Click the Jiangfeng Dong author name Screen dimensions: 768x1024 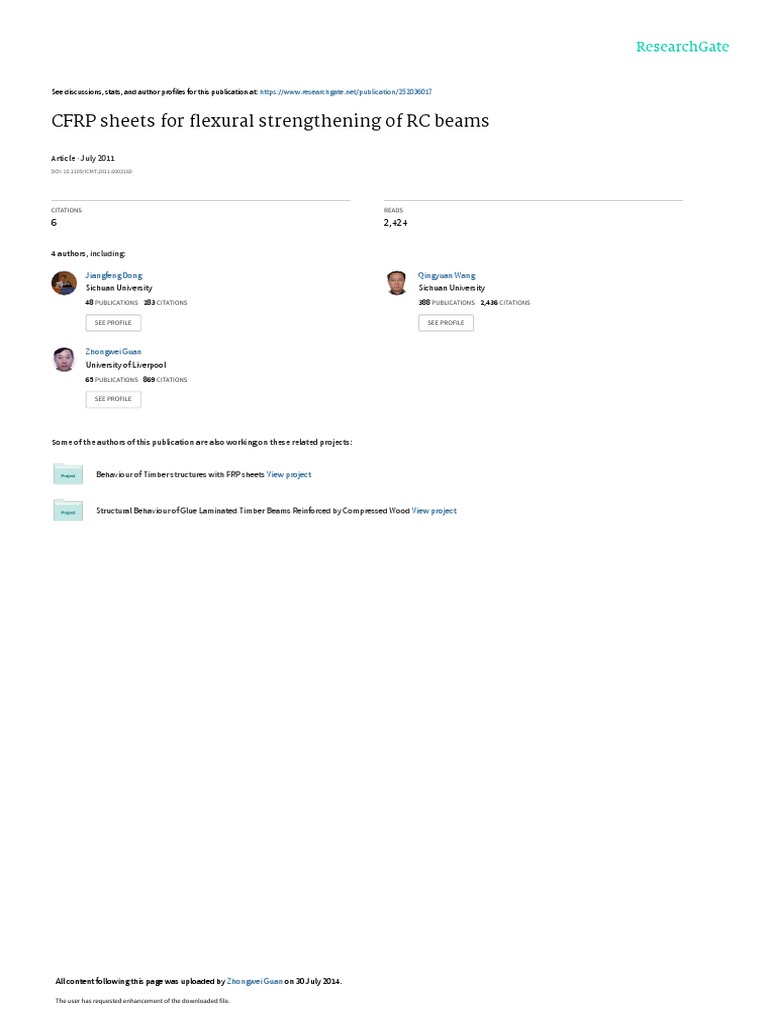pos(114,276)
